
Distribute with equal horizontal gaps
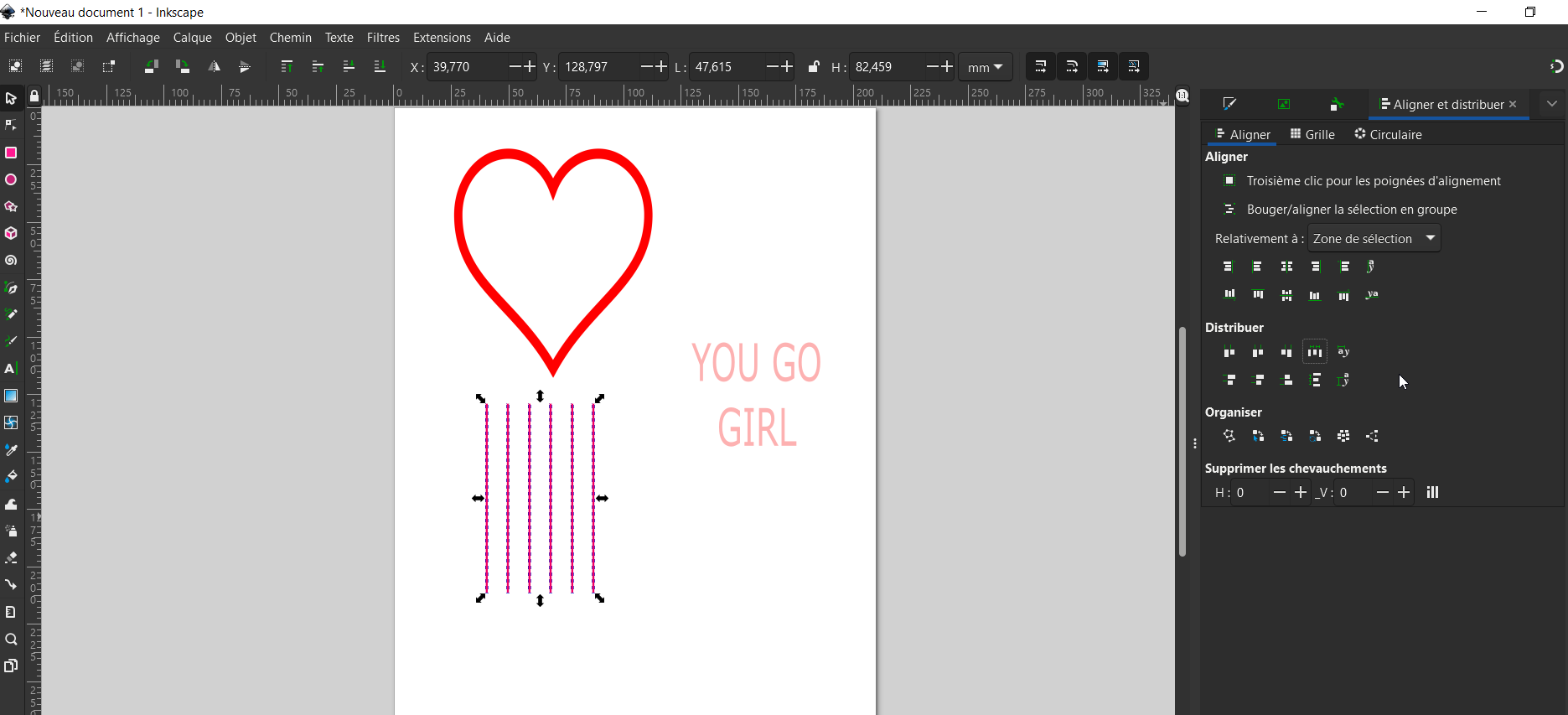point(1315,351)
